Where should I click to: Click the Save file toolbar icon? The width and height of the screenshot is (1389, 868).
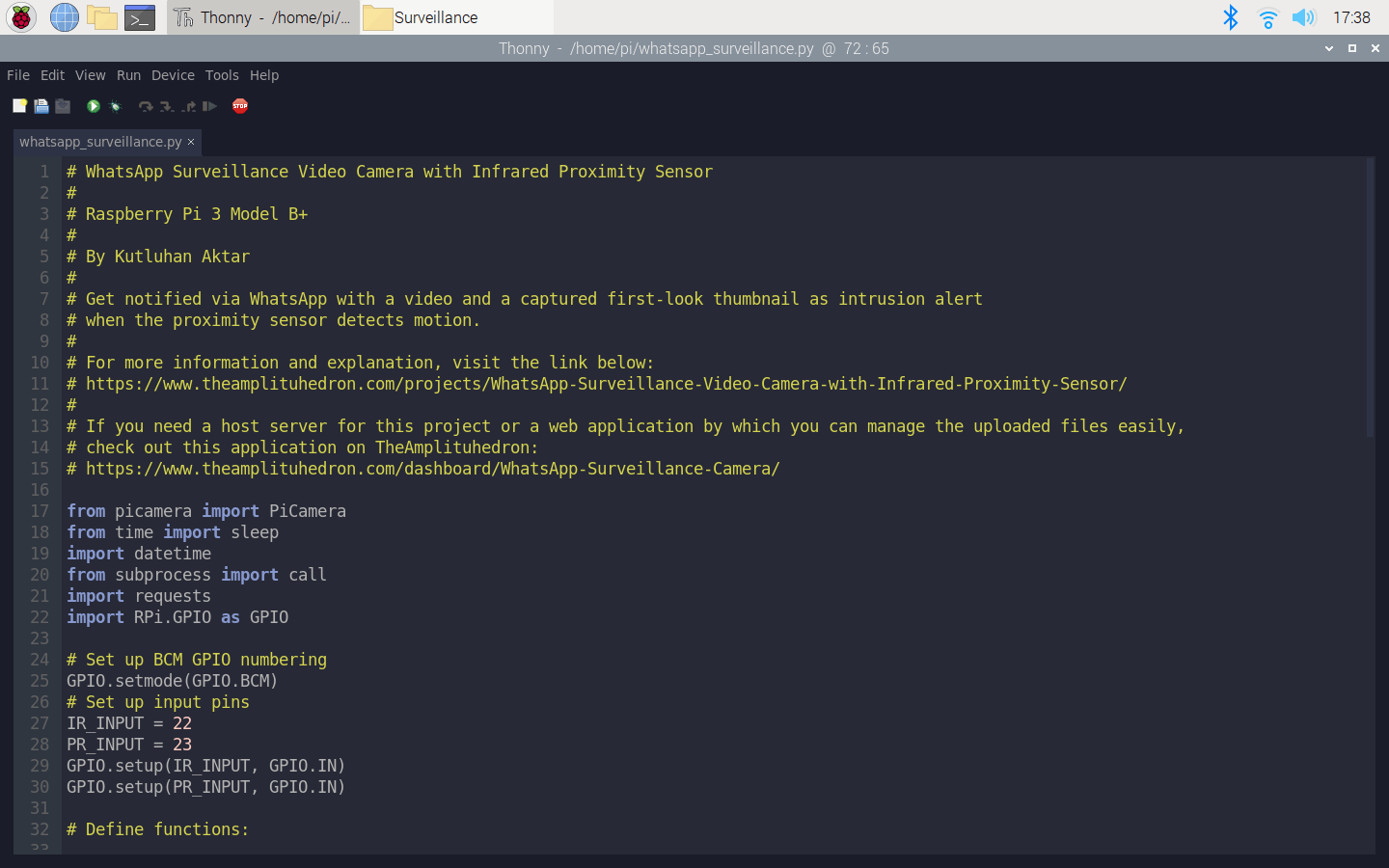[63, 106]
